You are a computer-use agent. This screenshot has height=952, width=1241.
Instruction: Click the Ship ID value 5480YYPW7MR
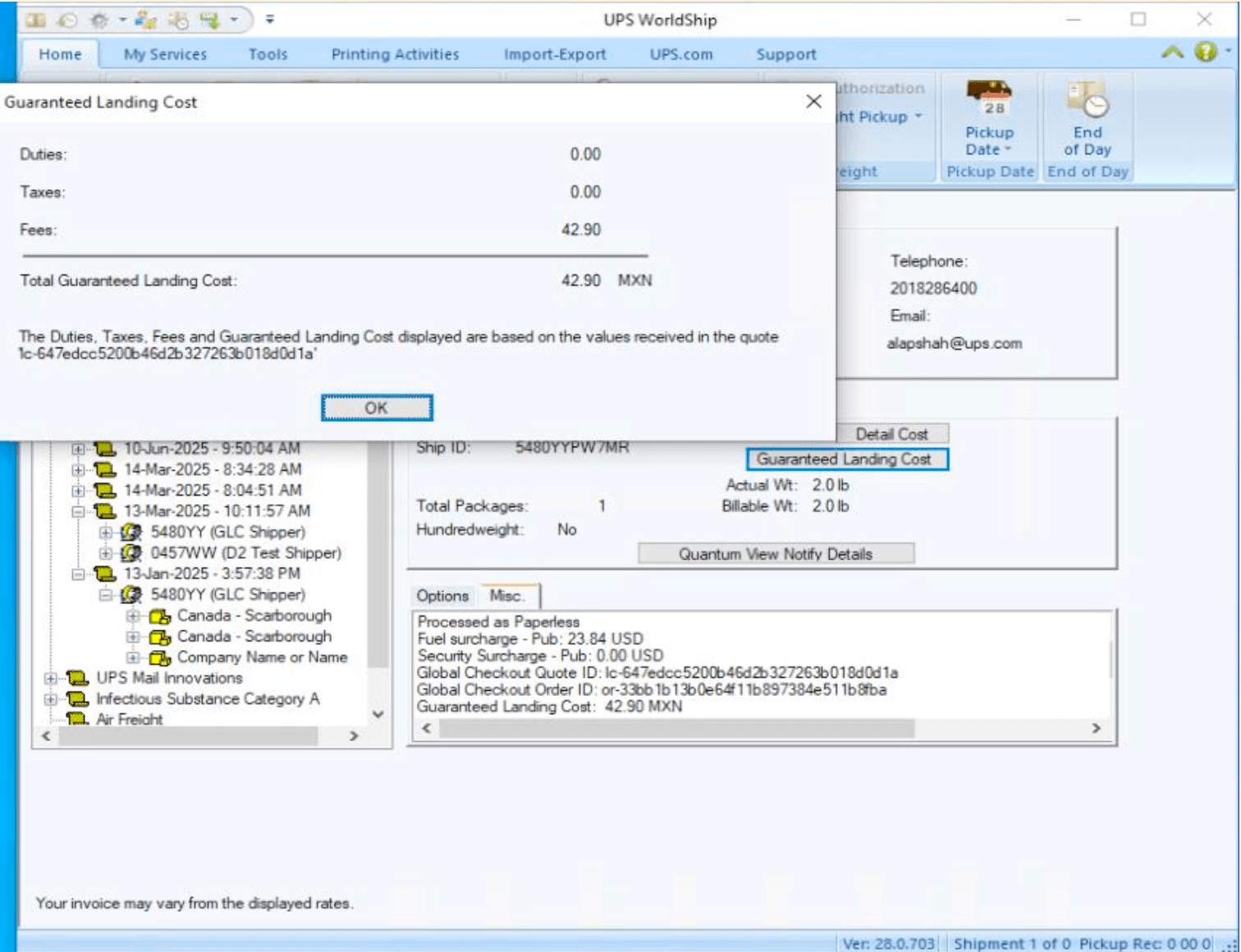tap(572, 447)
